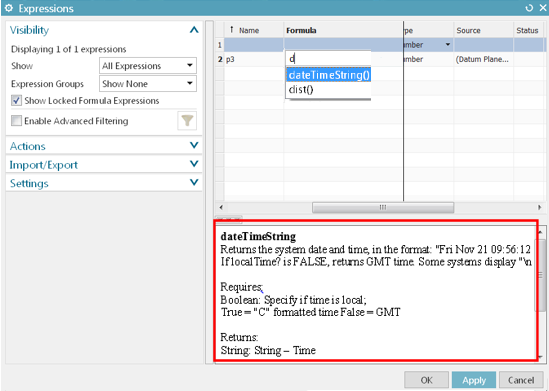Viewport: 549px width, 391px height.
Task: Choose dist() from the suggestion list
Action: pyautogui.click(x=329, y=90)
